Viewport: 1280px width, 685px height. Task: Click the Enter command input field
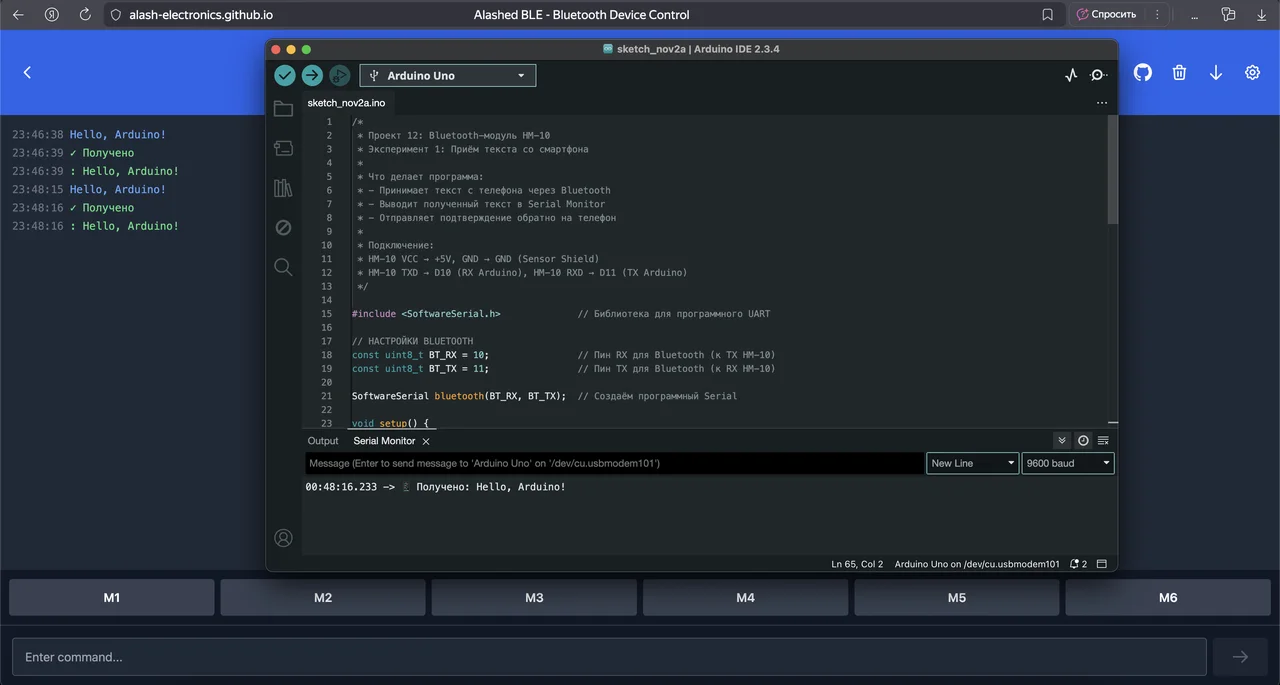pos(608,657)
